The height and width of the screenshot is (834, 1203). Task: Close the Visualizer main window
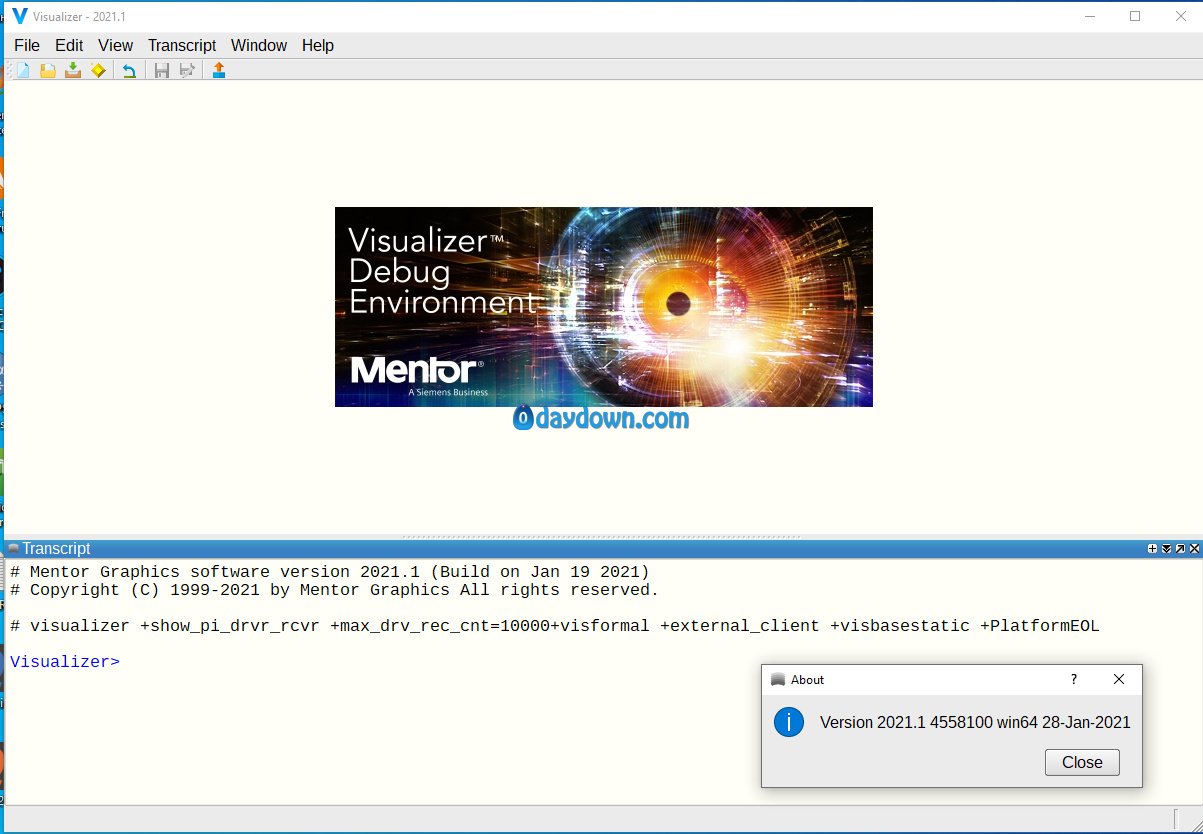tap(1180, 16)
